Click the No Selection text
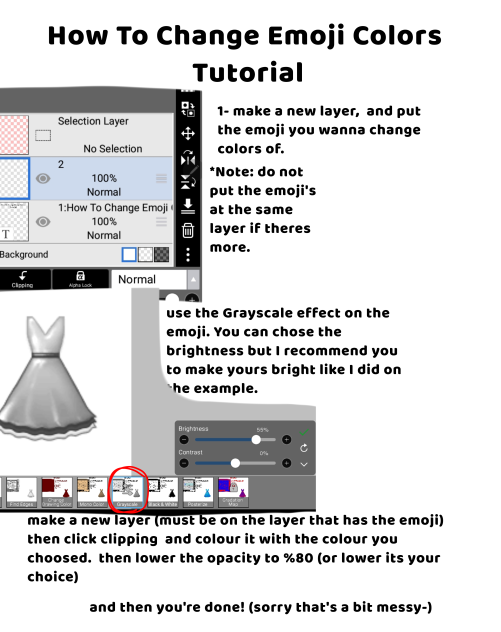The height and width of the screenshot is (632, 501). [x=113, y=149]
